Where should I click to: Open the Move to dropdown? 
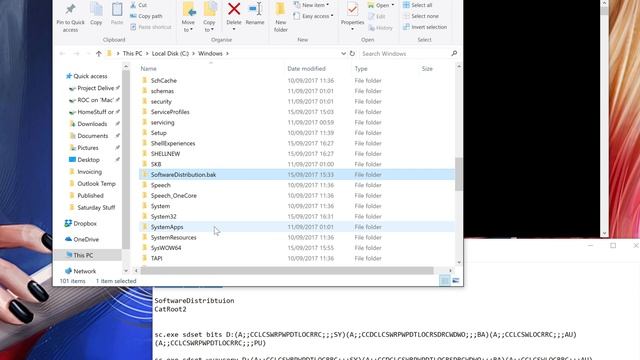pos(188,17)
